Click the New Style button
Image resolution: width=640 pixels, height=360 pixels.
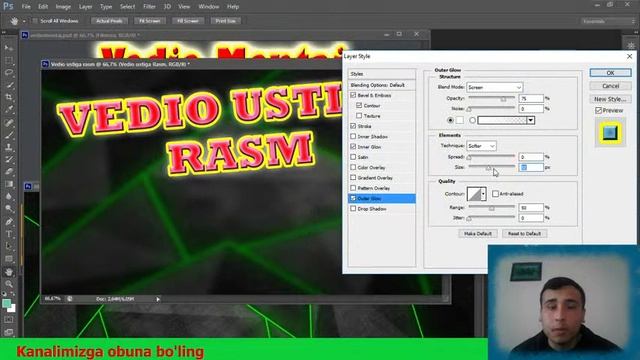[610, 99]
